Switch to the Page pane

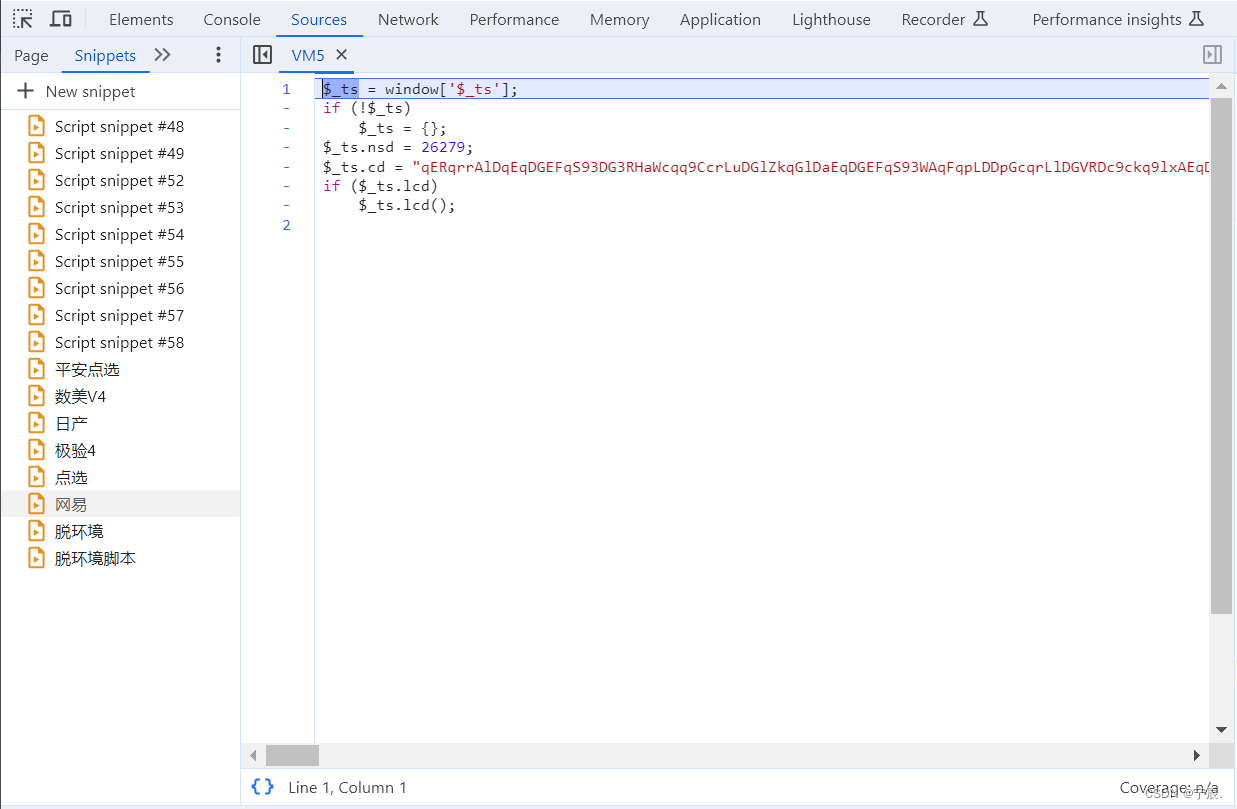point(31,55)
